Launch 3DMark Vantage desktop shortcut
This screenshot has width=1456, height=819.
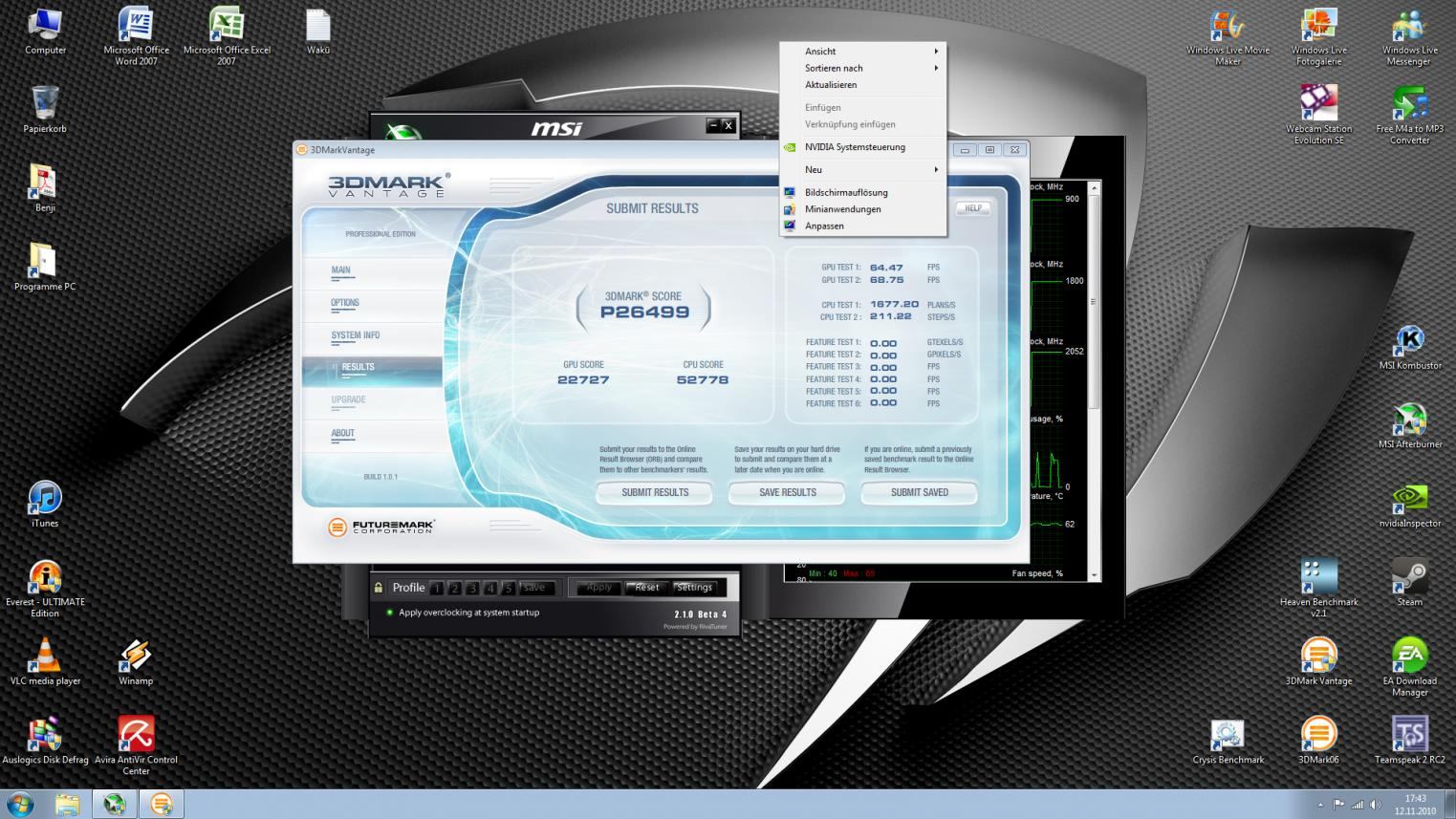[1318, 662]
